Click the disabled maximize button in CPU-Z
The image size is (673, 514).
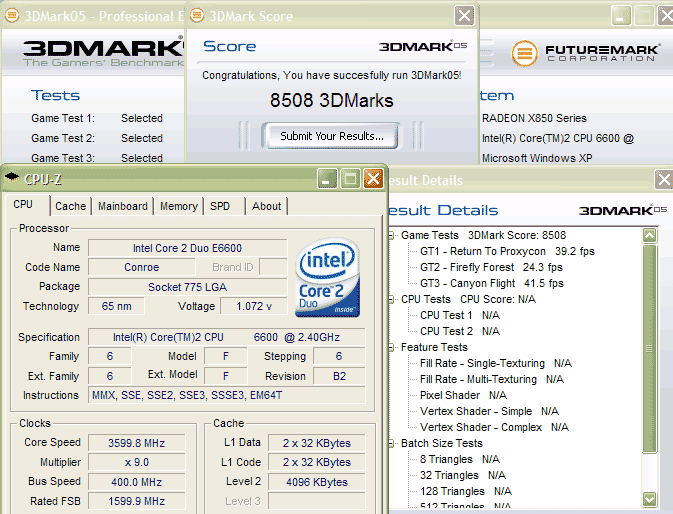pos(350,178)
